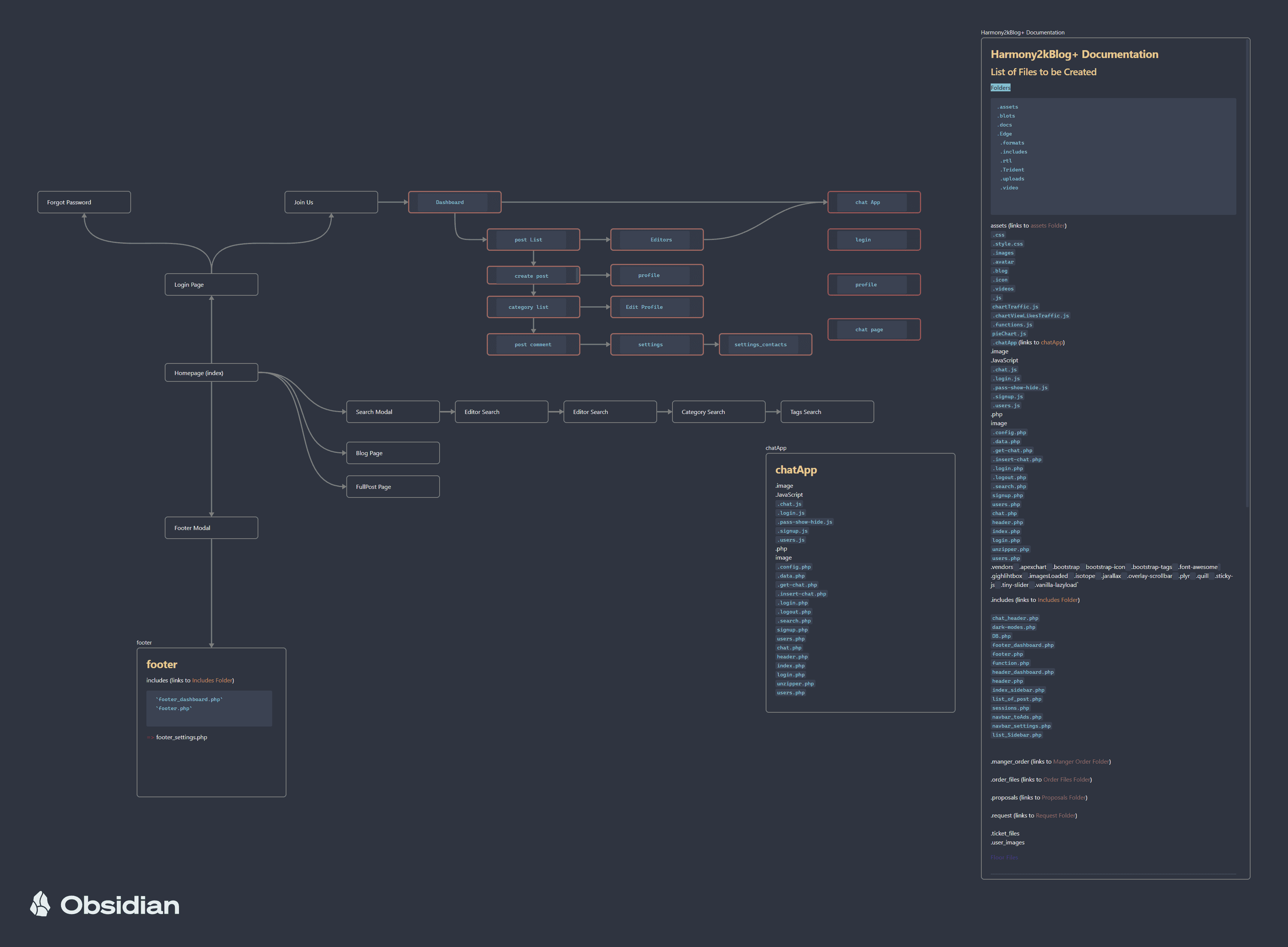
Task: Select the Tags Search node
Action: 827,412
